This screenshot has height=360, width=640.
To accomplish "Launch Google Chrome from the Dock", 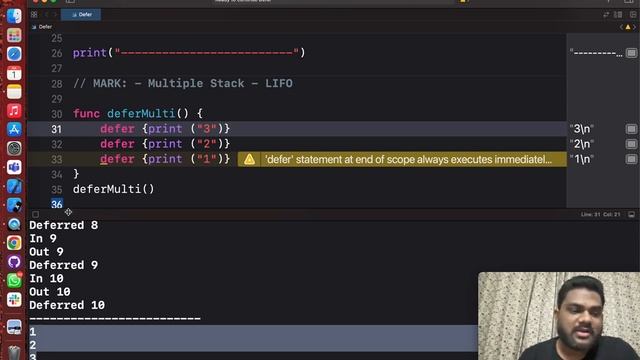I will click(x=14, y=243).
